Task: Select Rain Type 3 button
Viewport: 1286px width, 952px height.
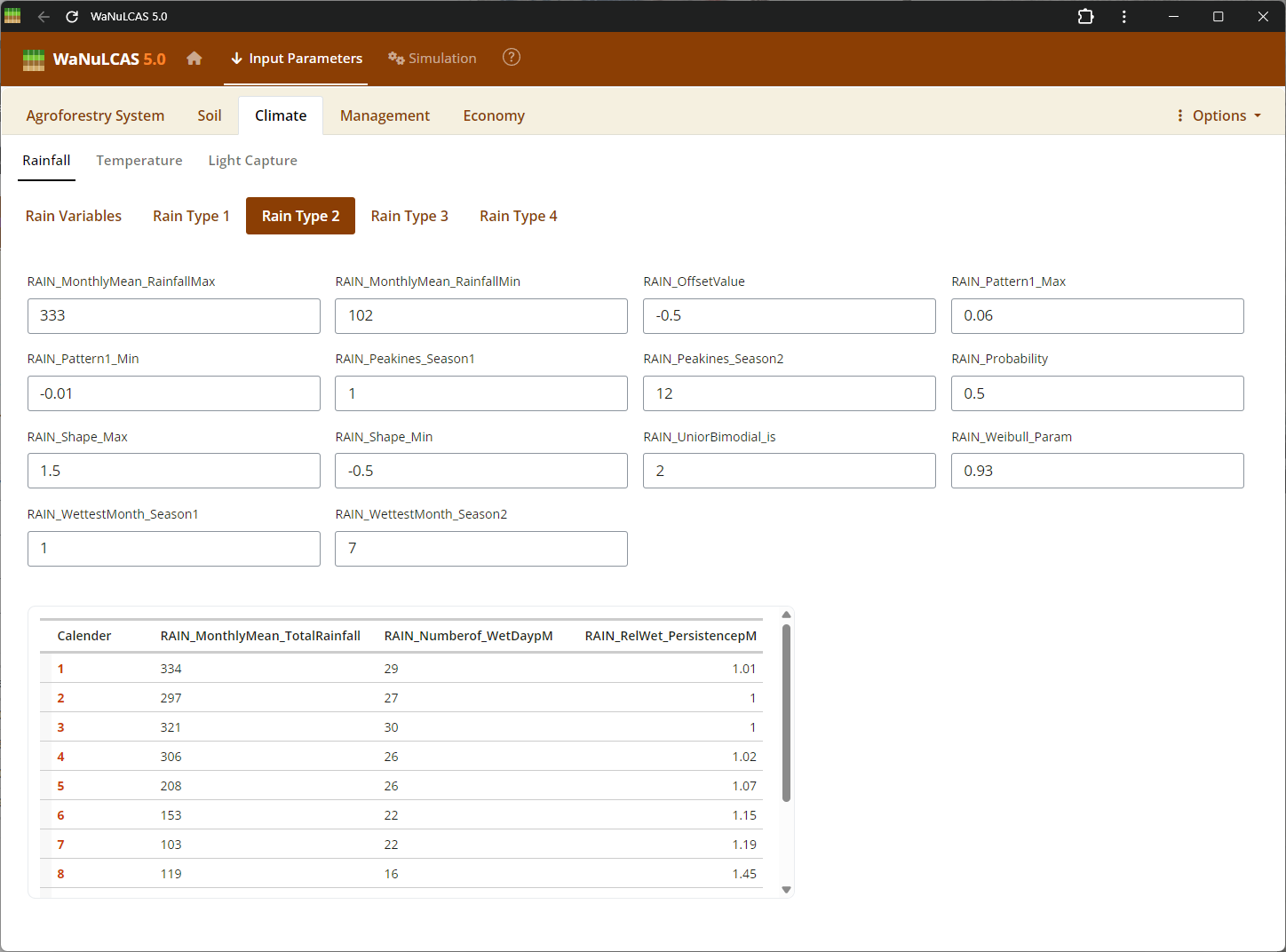Action: tap(409, 216)
